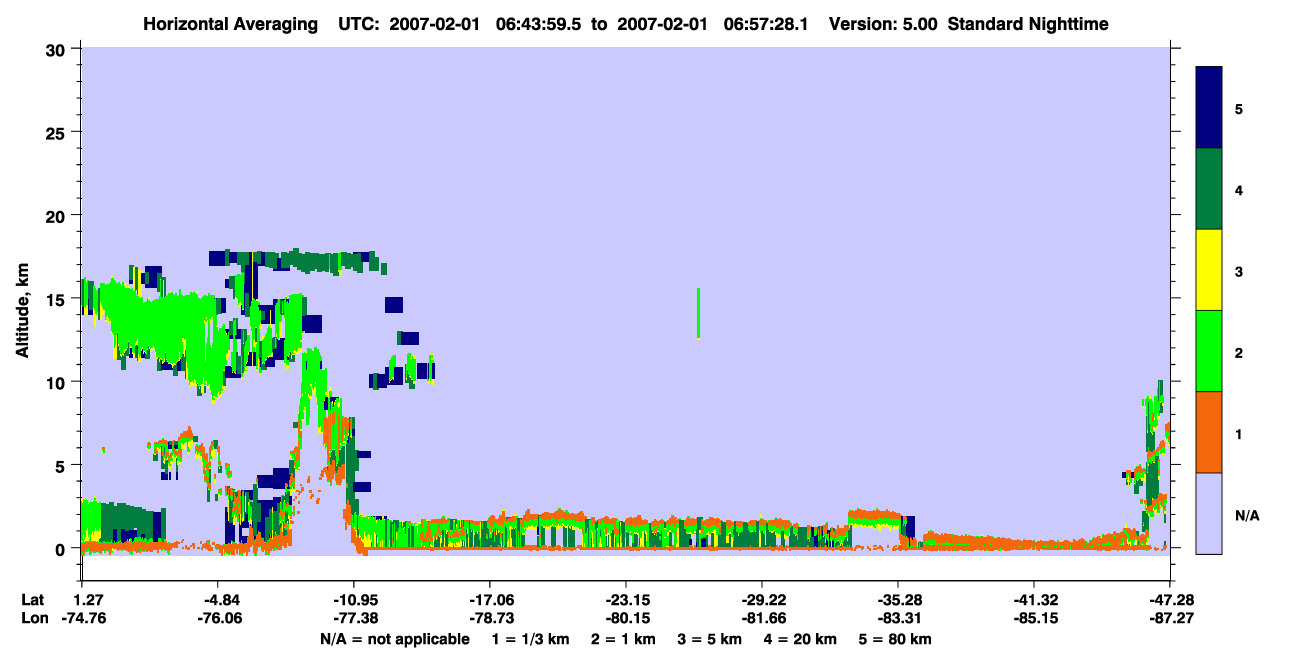Click 'Version: 5.00' in the title

[884, 24]
